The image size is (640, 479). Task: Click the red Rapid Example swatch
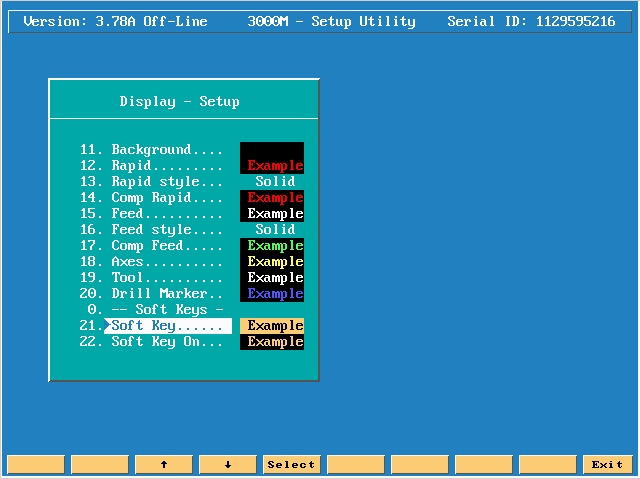pos(272,166)
